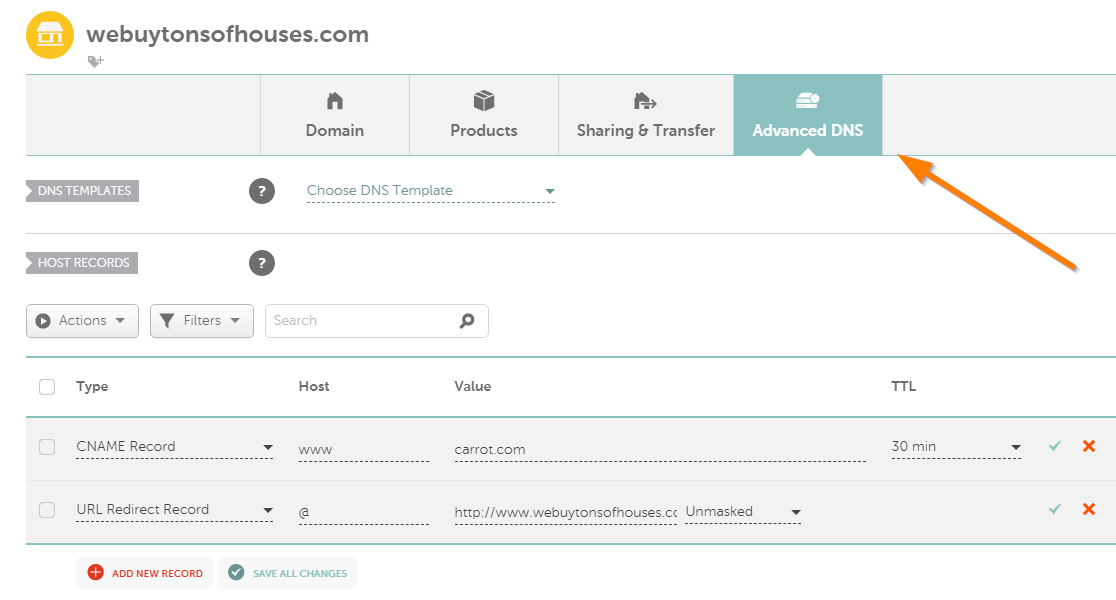Click the Add New Record button

coord(144,573)
